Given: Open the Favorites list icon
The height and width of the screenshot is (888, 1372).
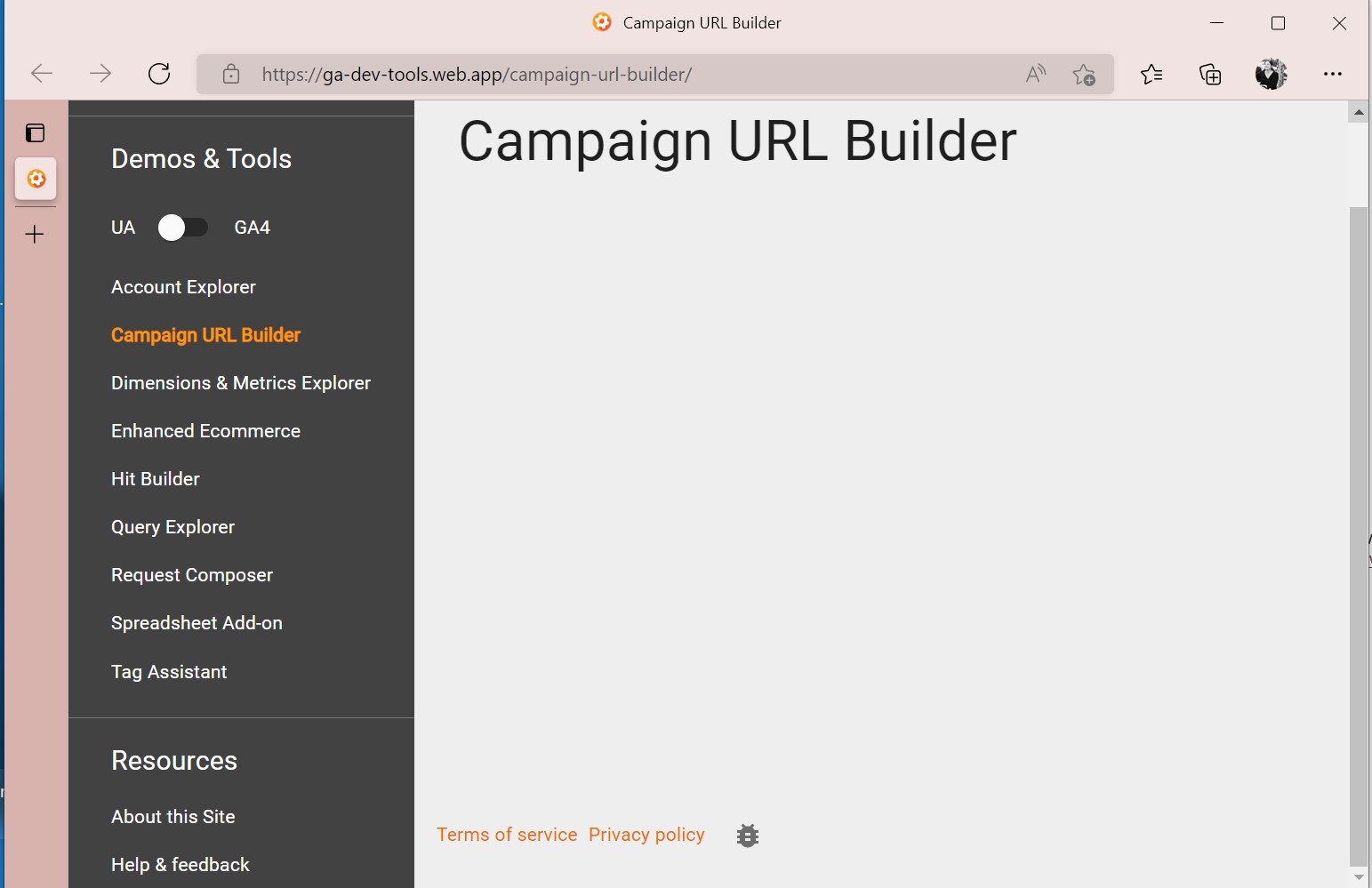Looking at the screenshot, I should coord(1151,75).
